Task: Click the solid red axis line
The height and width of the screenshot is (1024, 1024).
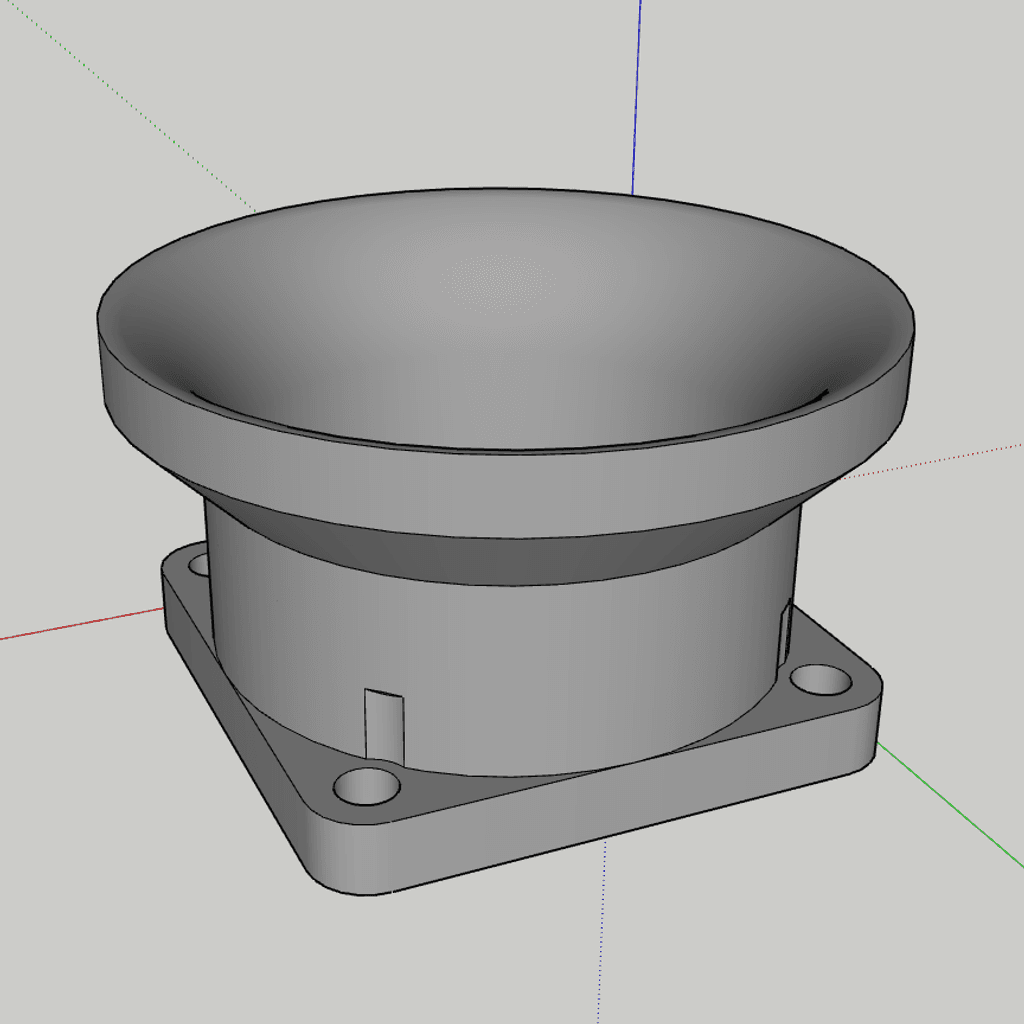Action: (81, 624)
